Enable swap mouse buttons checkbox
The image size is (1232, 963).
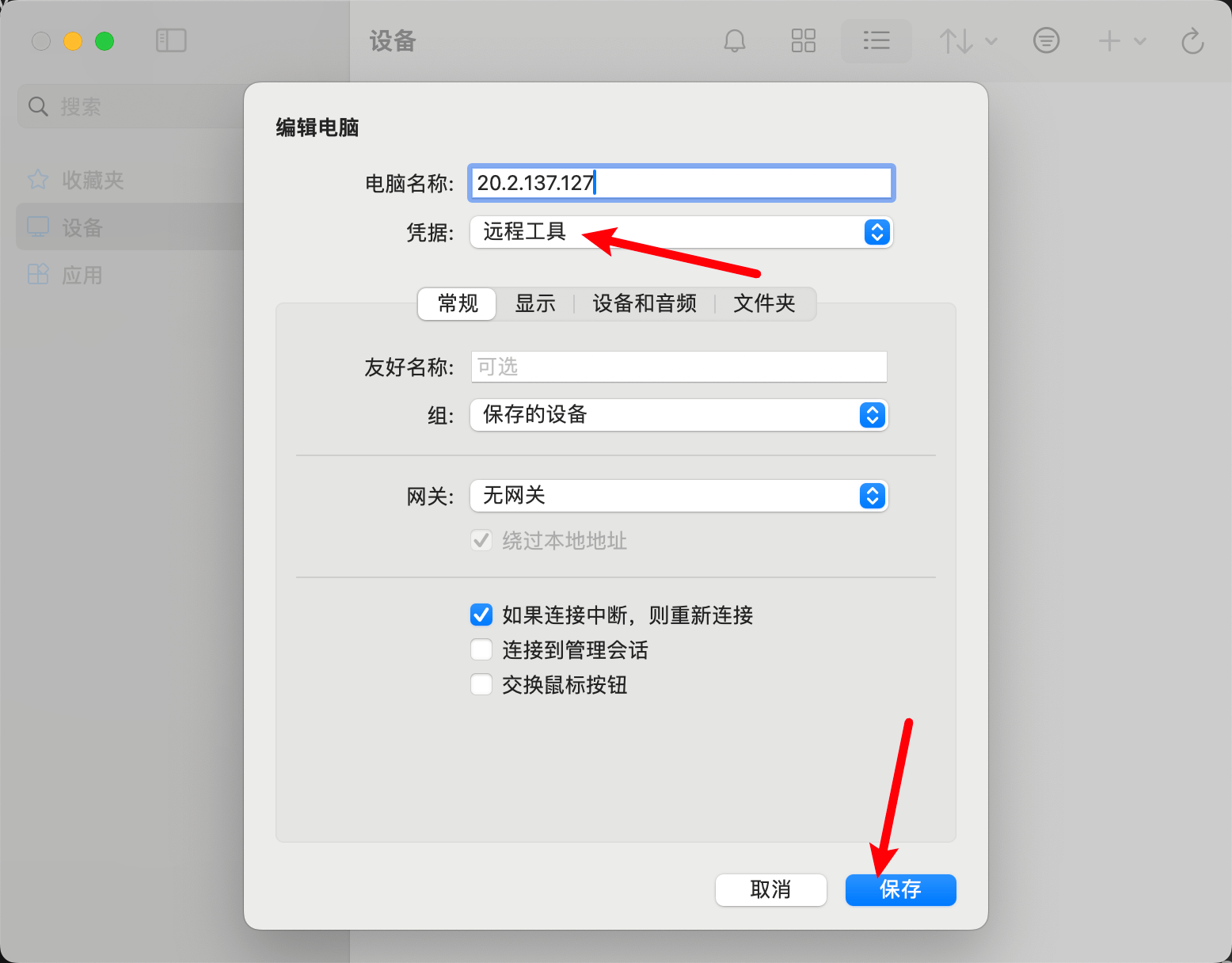pos(481,684)
